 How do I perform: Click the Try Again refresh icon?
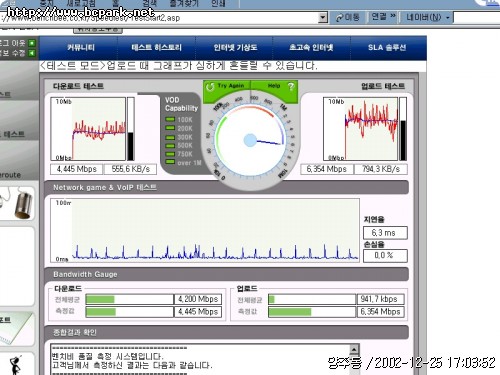click(210, 87)
